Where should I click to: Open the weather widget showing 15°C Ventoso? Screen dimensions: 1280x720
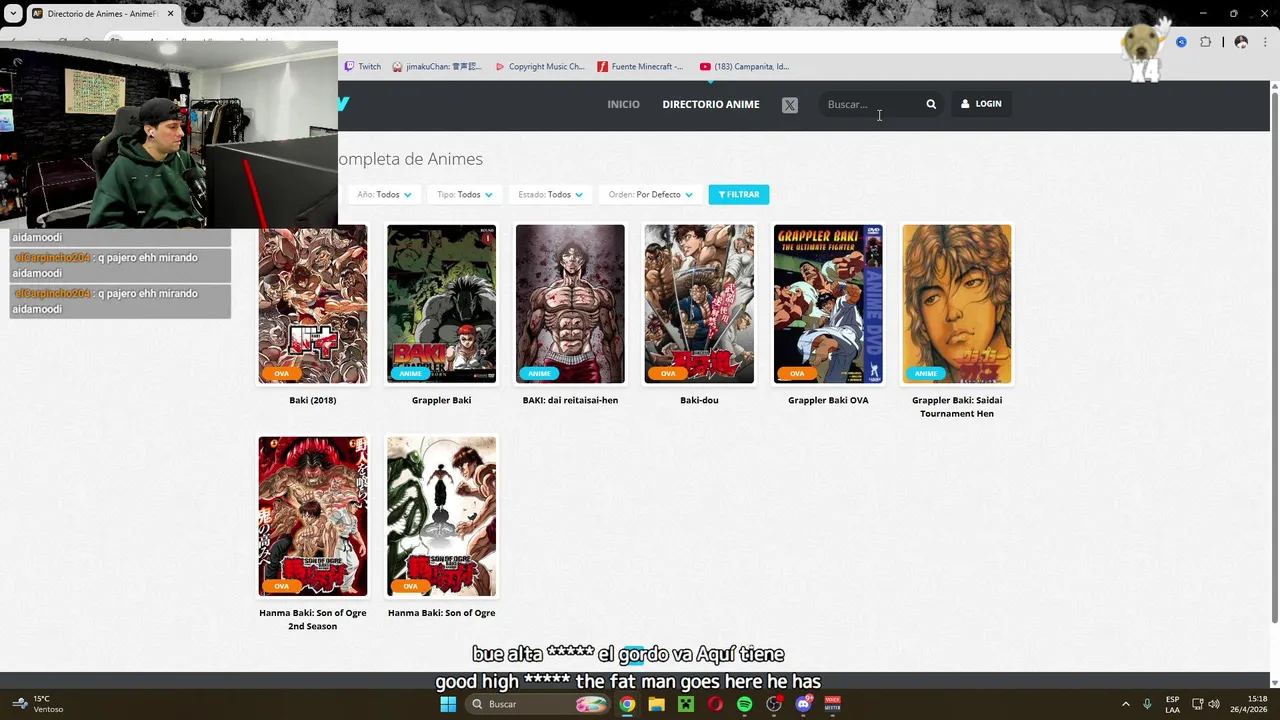pos(38,704)
